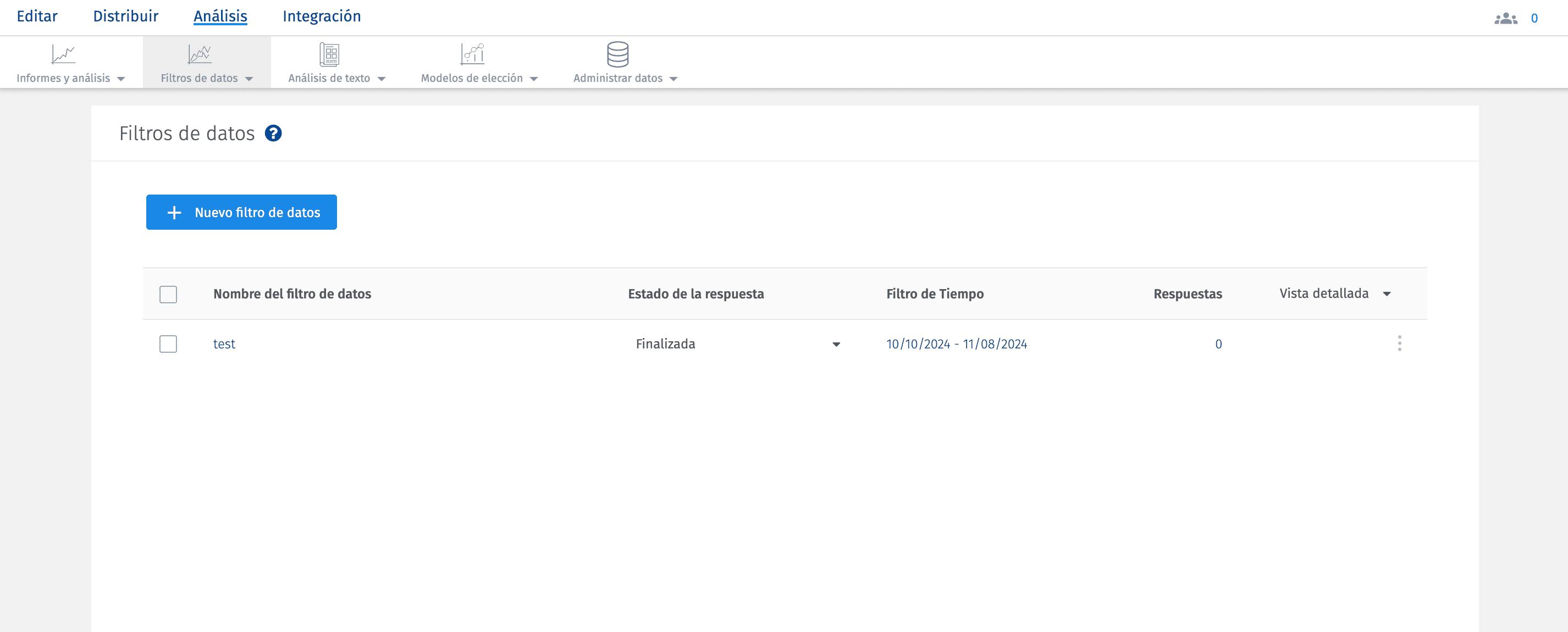Click the Editar tab
The width and height of the screenshot is (1568, 632).
tap(37, 16)
